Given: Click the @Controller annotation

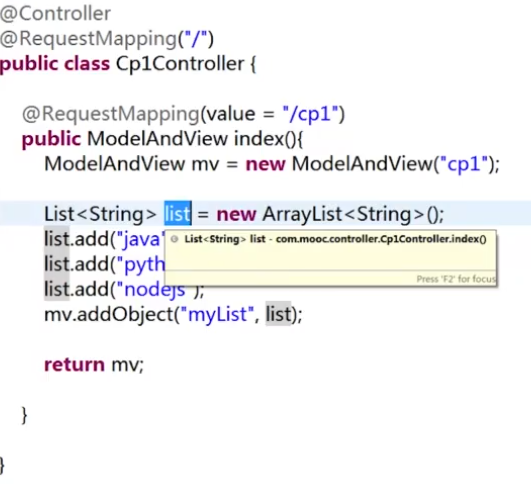Looking at the screenshot, I should coord(56,14).
